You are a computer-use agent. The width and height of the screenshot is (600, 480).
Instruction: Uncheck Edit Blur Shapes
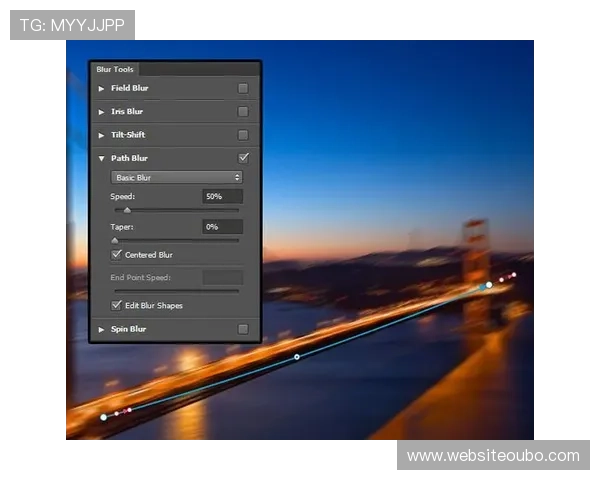point(116,305)
